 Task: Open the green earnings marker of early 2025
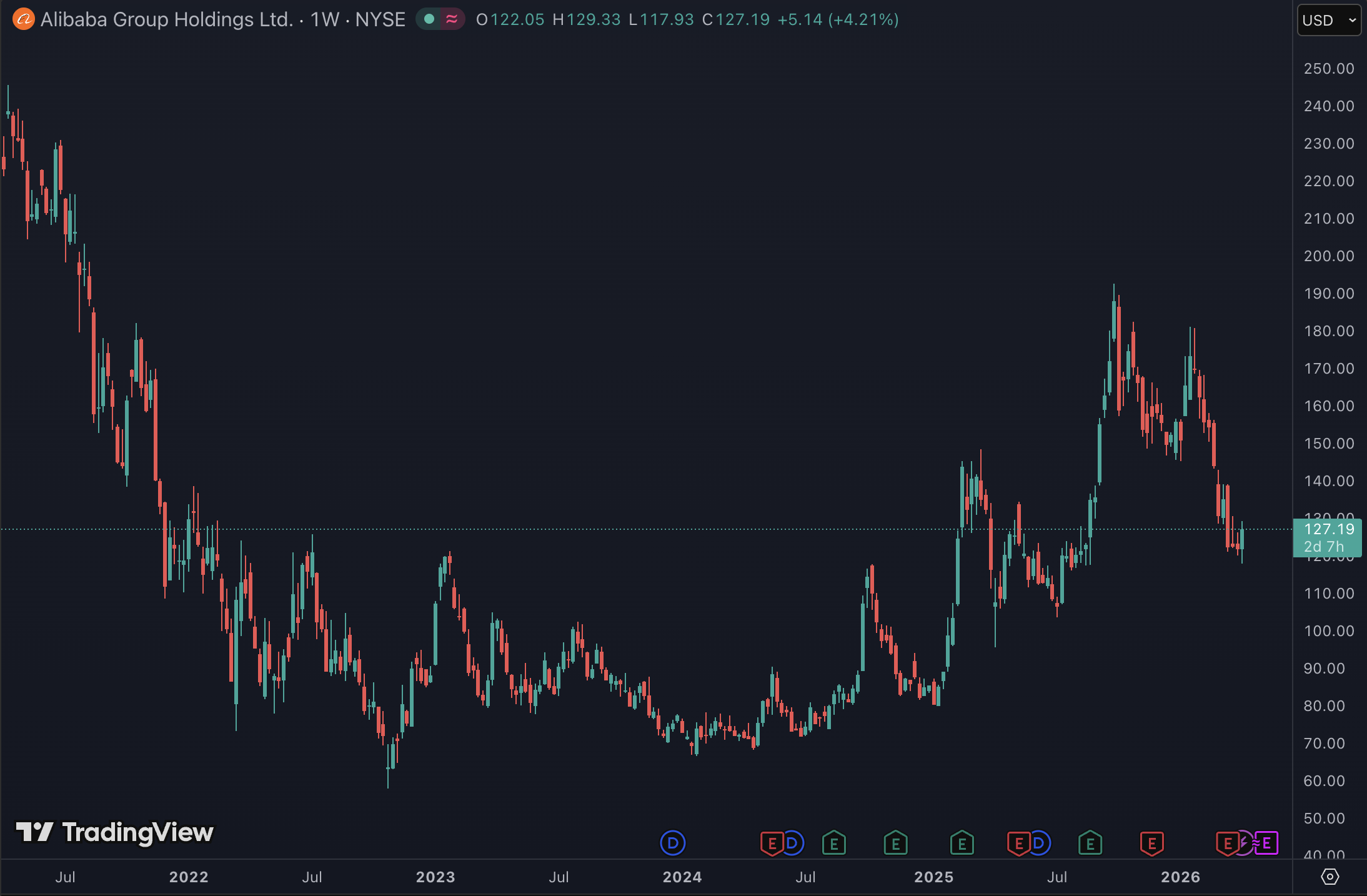[962, 844]
